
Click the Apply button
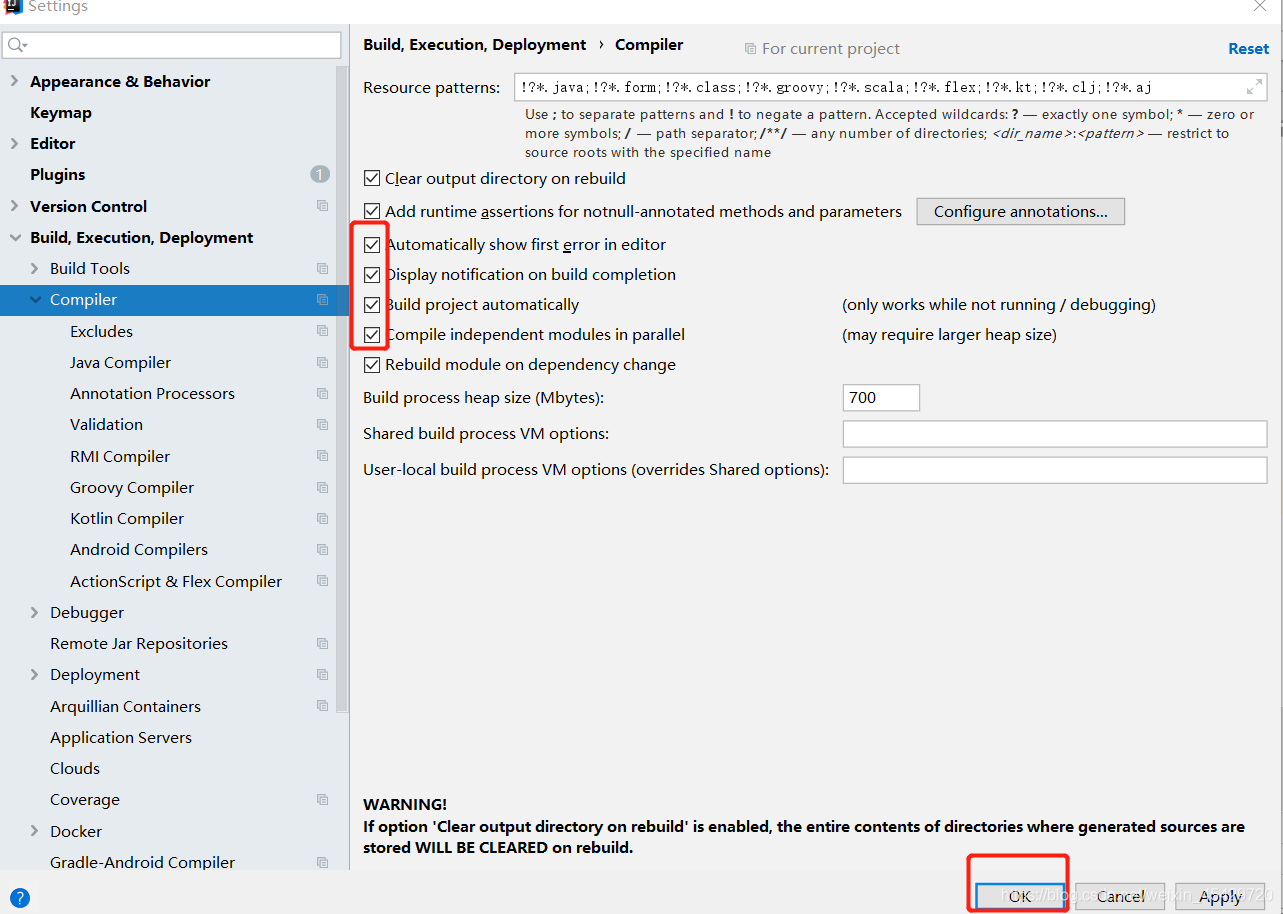(x=1220, y=896)
